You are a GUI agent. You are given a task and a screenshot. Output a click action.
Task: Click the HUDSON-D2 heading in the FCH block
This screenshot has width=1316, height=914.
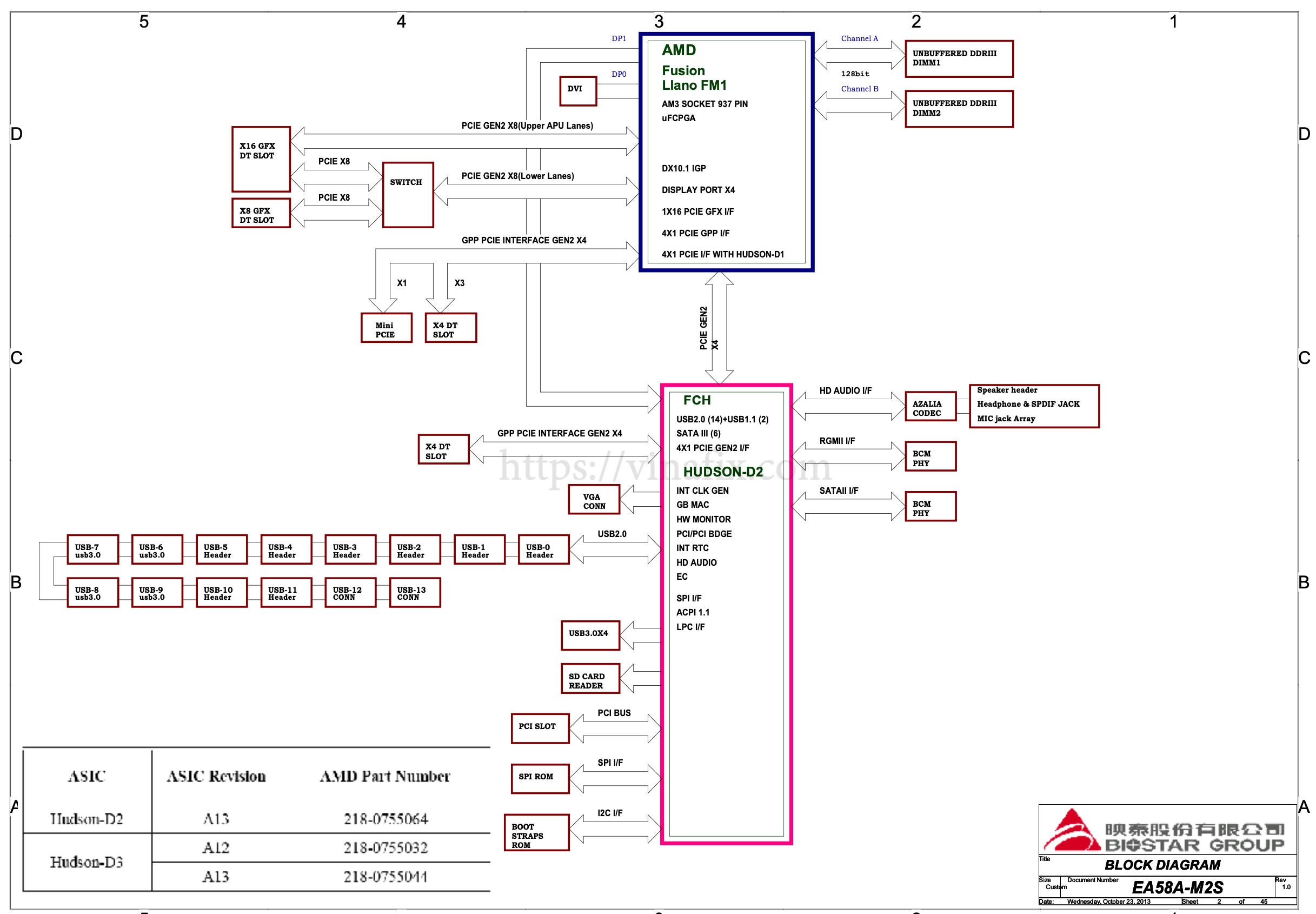pos(722,472)
